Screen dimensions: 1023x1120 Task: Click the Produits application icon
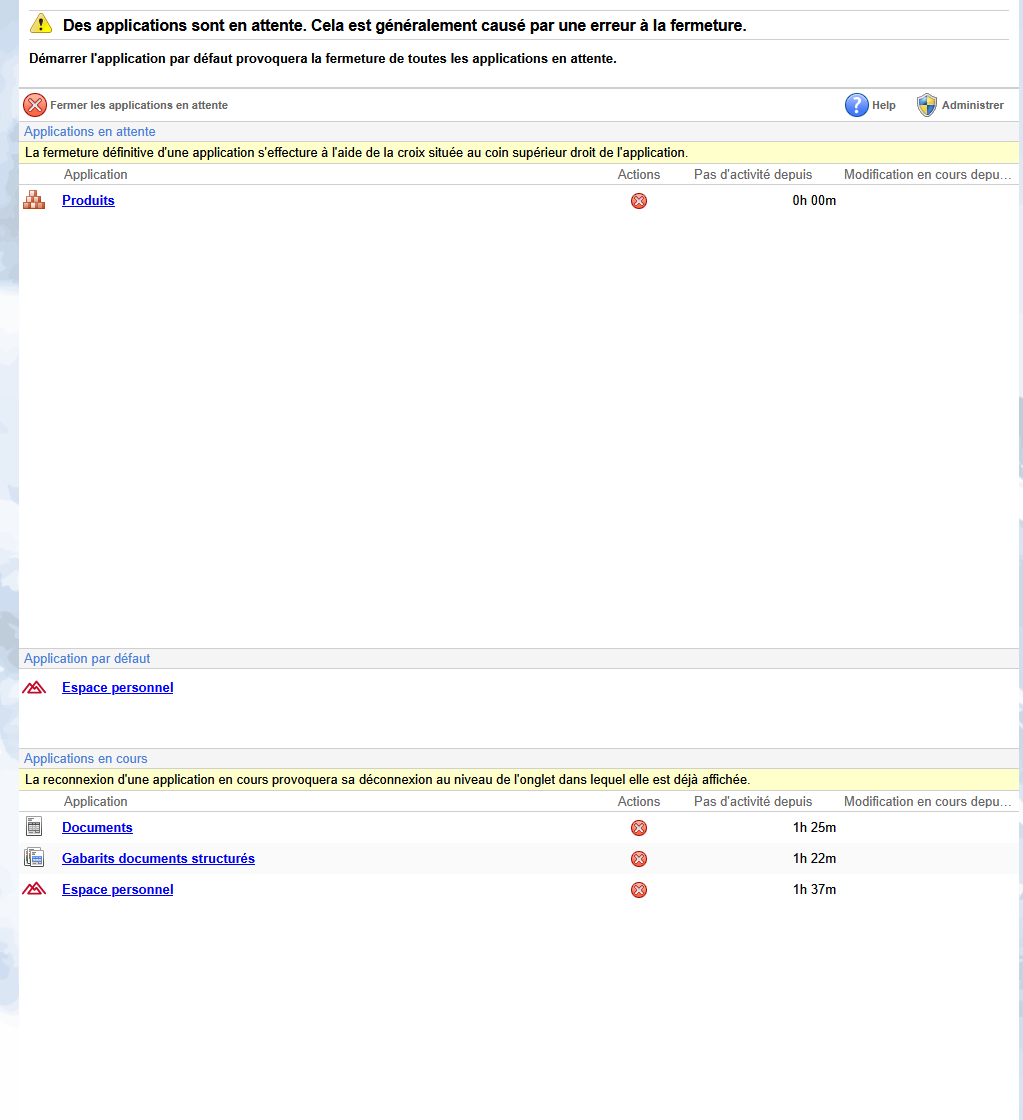pos(34,200)
